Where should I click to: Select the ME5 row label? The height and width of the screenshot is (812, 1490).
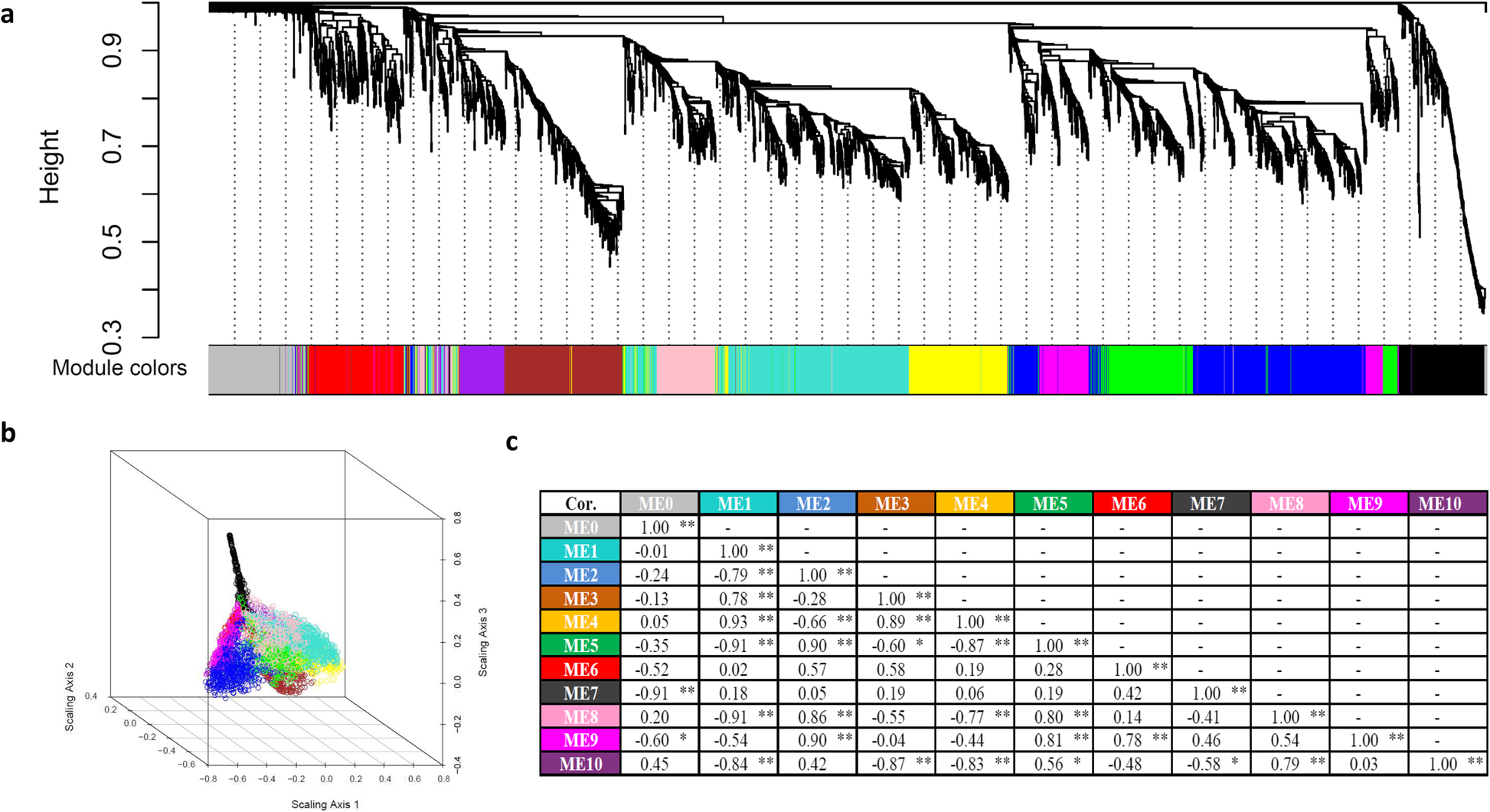pyautogui.click(x=580, y=645)
